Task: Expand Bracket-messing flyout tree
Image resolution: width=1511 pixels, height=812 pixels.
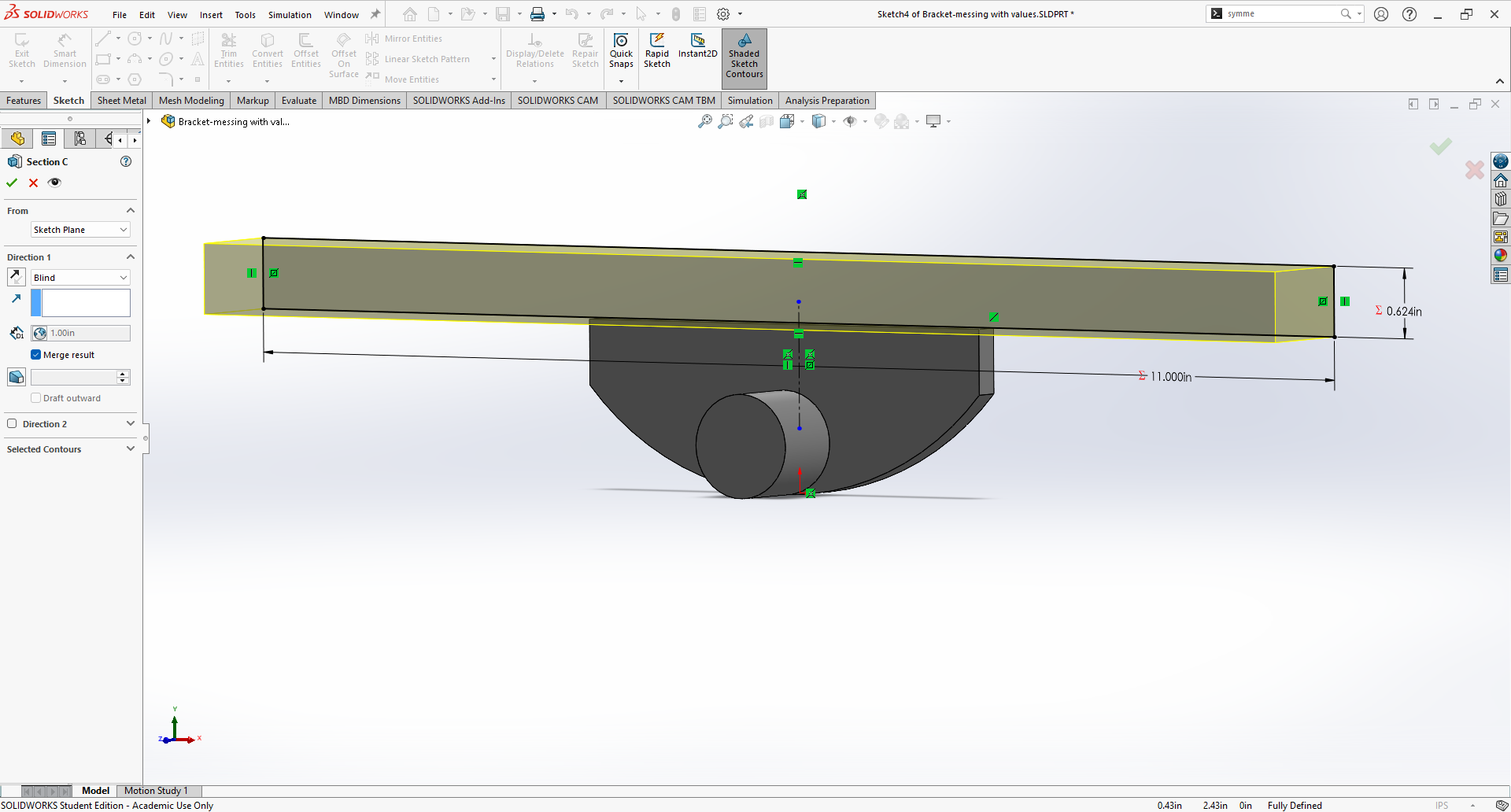Action: tap(149, 121)
